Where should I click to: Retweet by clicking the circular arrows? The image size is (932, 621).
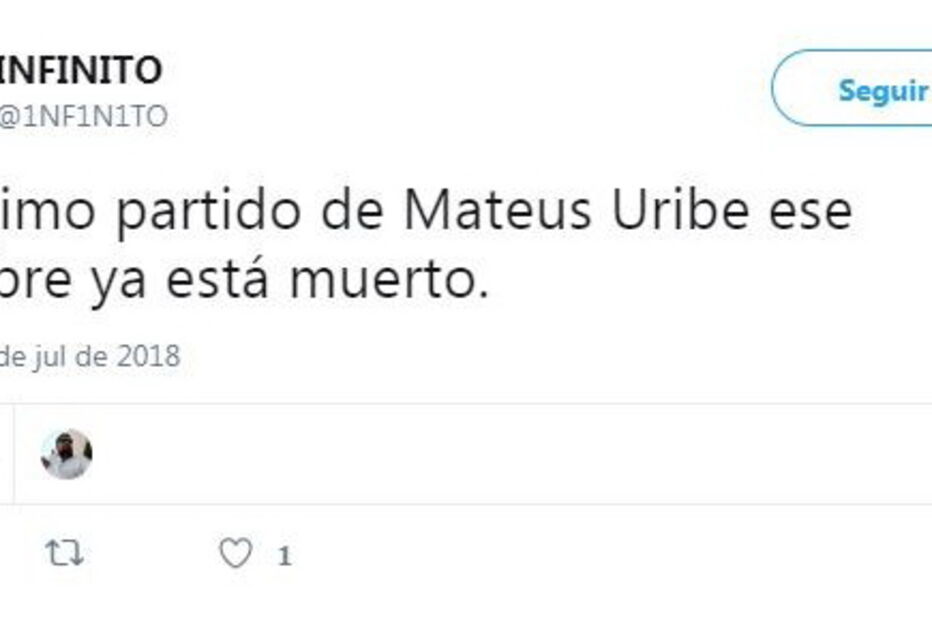point(65,549)
